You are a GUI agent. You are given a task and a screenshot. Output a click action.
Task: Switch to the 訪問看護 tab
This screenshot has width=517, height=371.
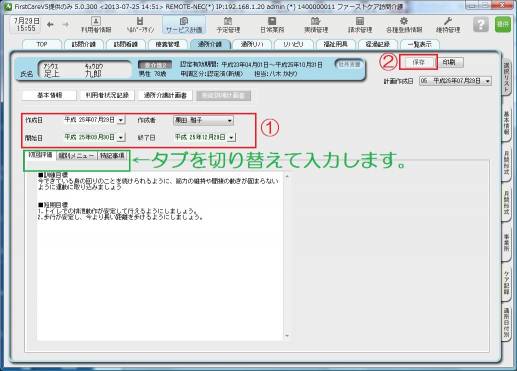(x=126, y=44)
